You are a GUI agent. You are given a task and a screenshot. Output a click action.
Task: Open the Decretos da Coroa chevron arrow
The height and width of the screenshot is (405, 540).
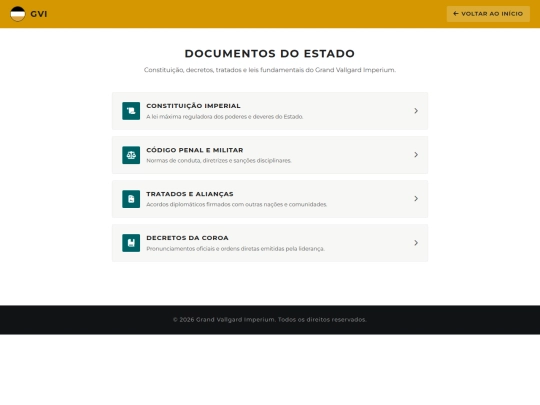416,243
